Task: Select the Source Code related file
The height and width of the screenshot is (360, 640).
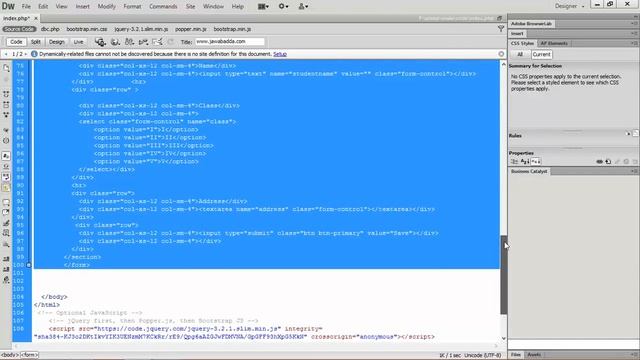Action: [19, 29]
